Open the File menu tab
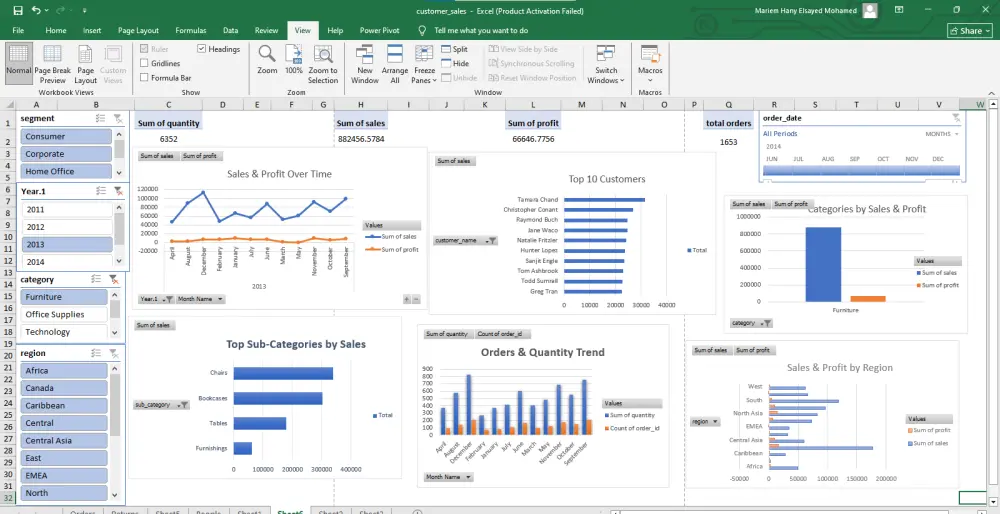Screen dimensions: 1000x514 point(18,30)
